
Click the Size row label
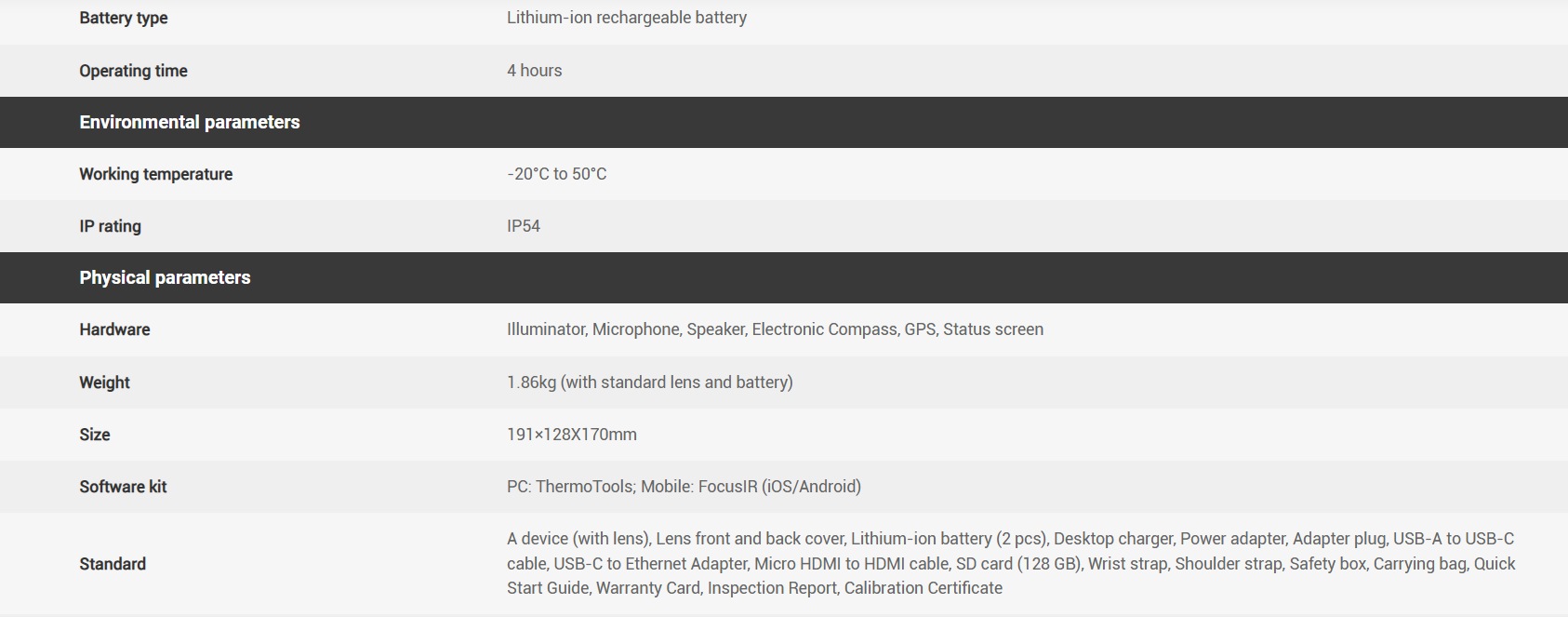pos(94,435)
